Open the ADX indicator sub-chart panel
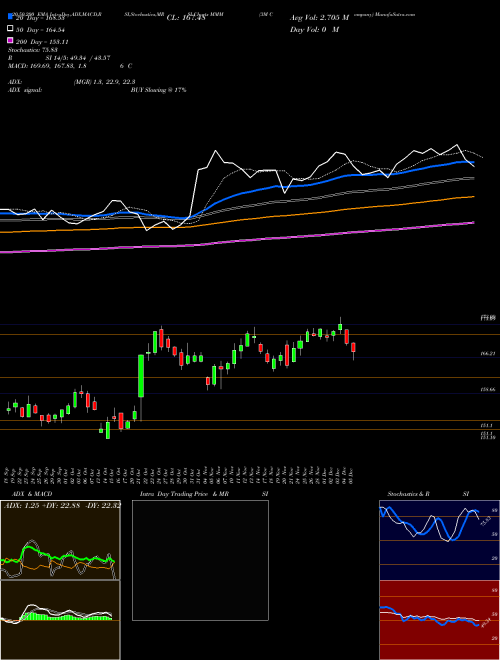The height and width of the screenshot is (660, 500). [60, 540]
